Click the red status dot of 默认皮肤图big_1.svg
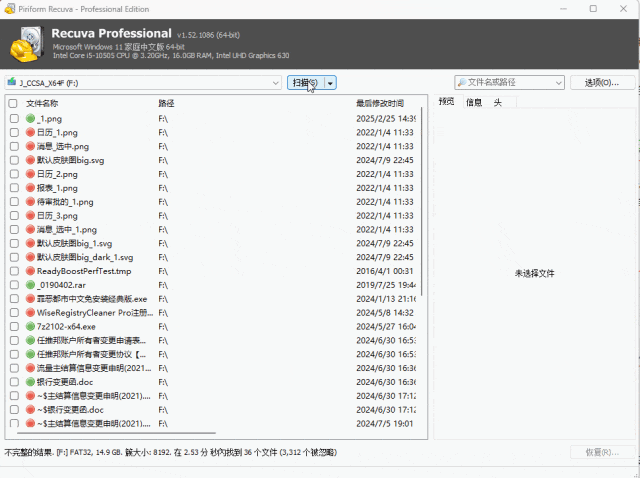640x478 pixels. pos(30,243)
